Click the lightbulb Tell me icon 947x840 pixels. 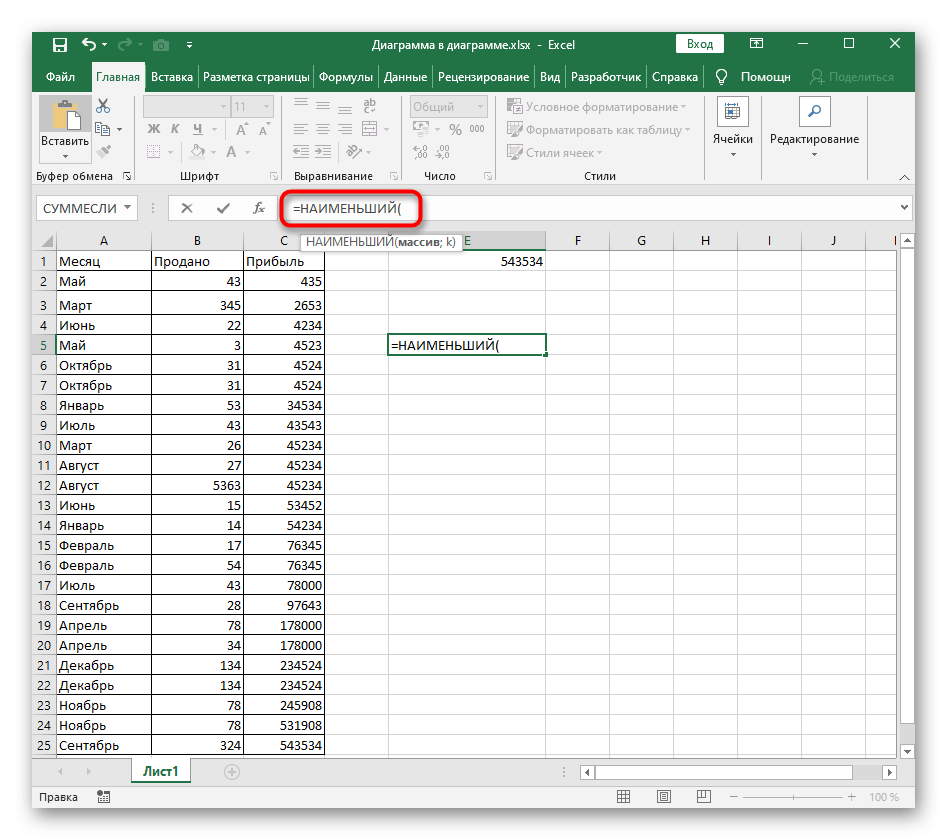721,77
